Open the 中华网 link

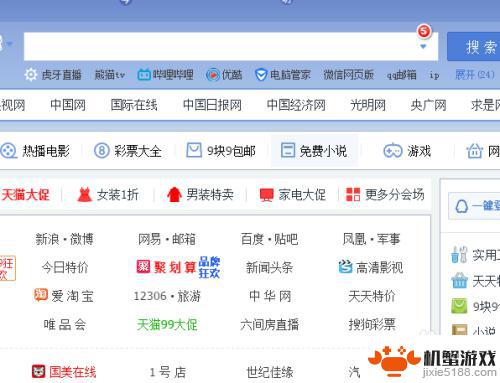270,296
